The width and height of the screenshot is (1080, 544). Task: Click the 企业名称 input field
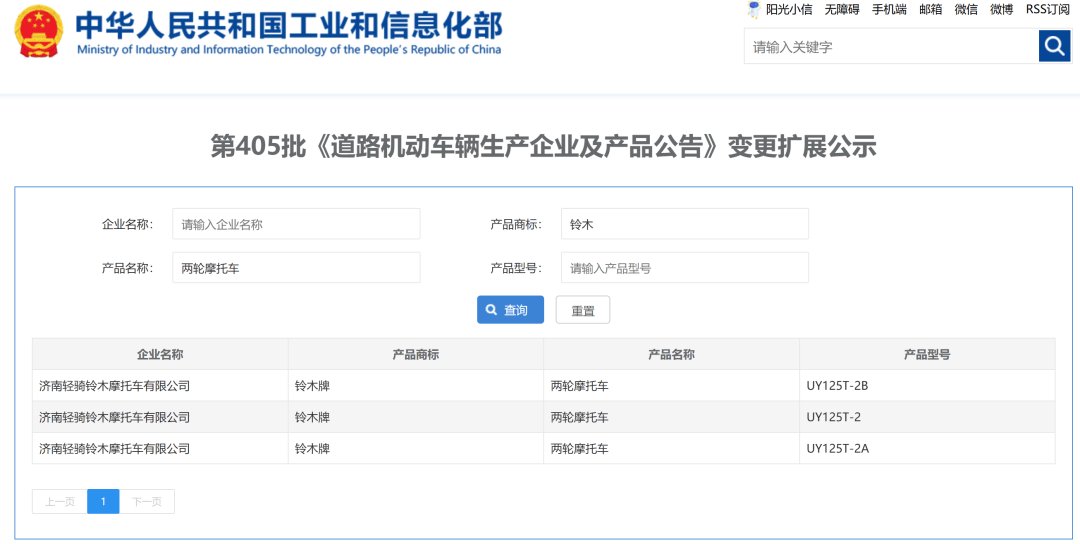tap(296, 224)
